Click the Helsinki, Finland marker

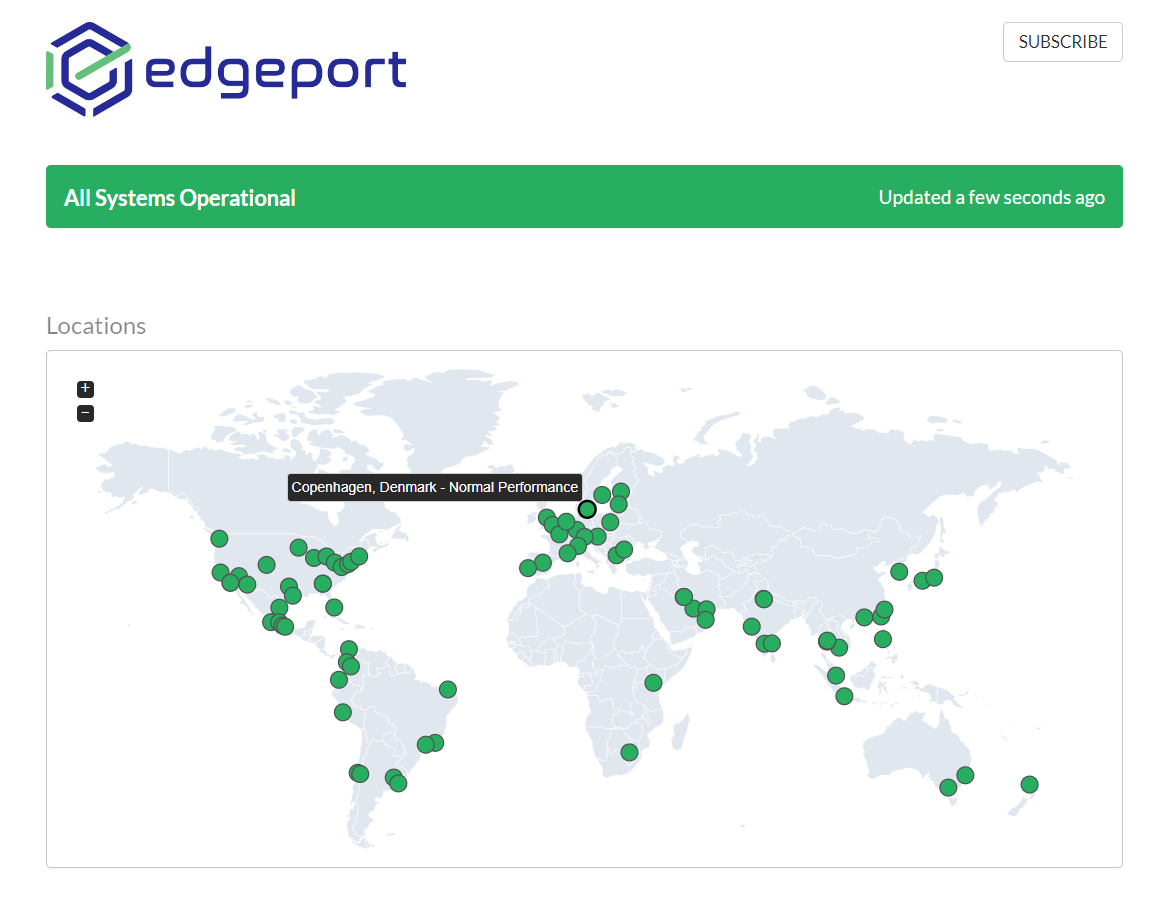pos(620,491)
